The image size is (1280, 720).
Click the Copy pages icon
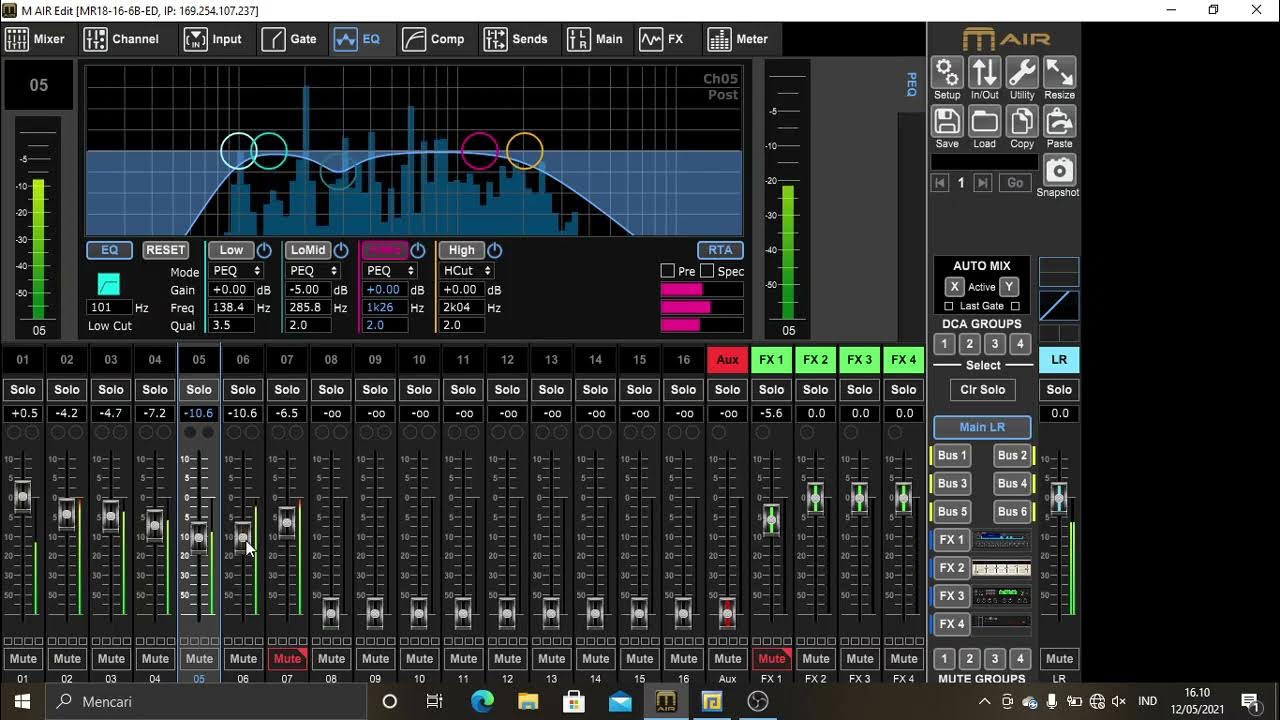[1021, 121]
